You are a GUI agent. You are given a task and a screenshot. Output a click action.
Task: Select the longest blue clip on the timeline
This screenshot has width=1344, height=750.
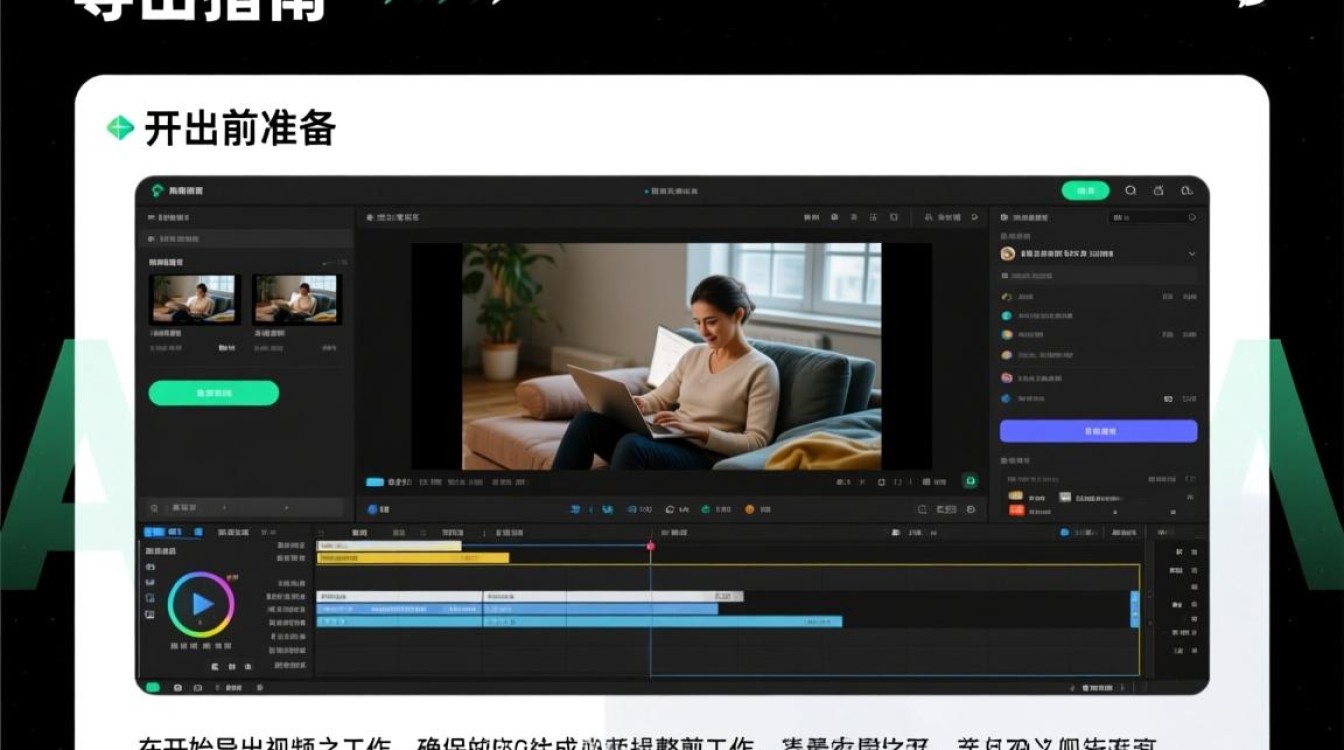[579, 621]
